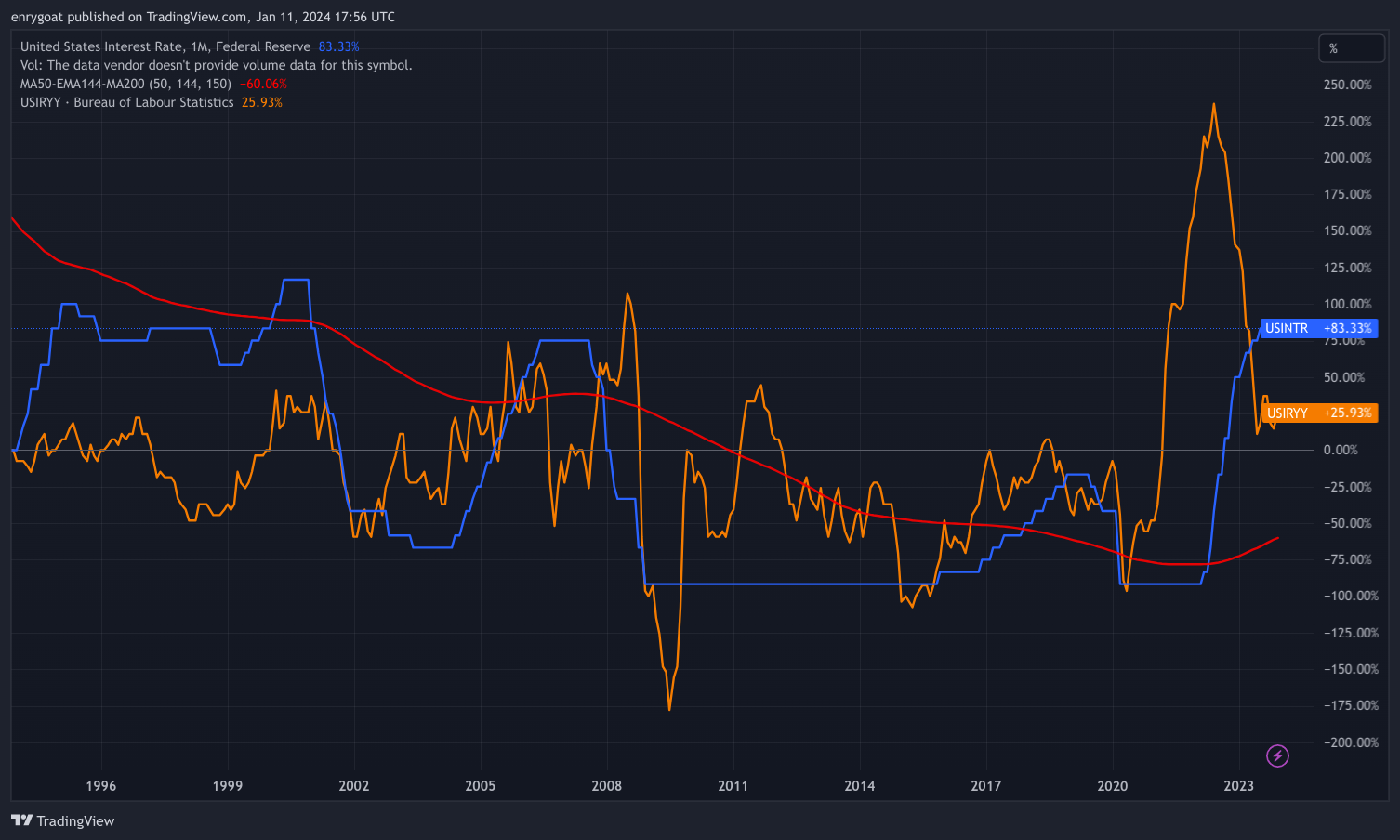Click the −150.00% price axis label
Screen dimensions: 1400x840
click(1351, 669)
